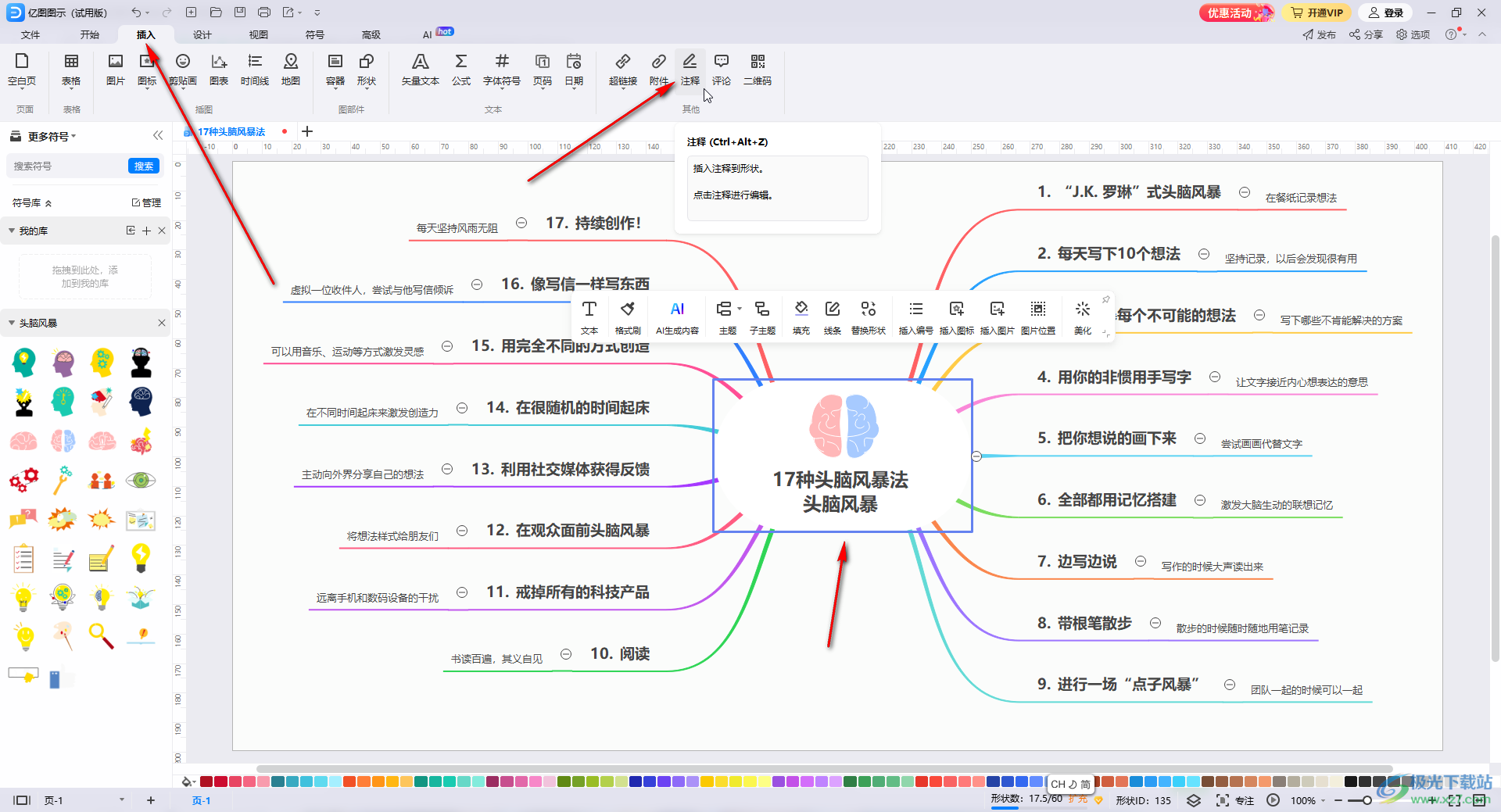Screen dimensions: 1501x812
Task: Insert a blank page (空白页)
Action: click(x=22, y=69)
